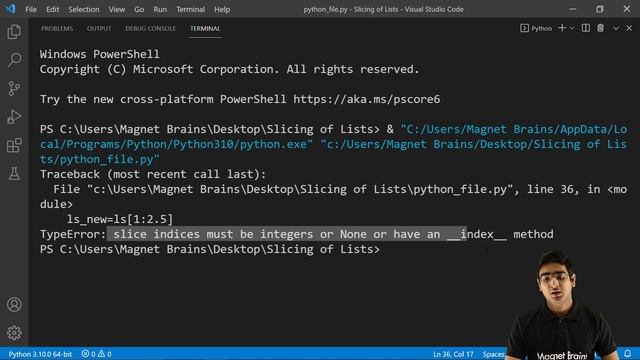This screenshot has width=640, height=360.
Task: Open the Go menu
Action: click(139, 9)
